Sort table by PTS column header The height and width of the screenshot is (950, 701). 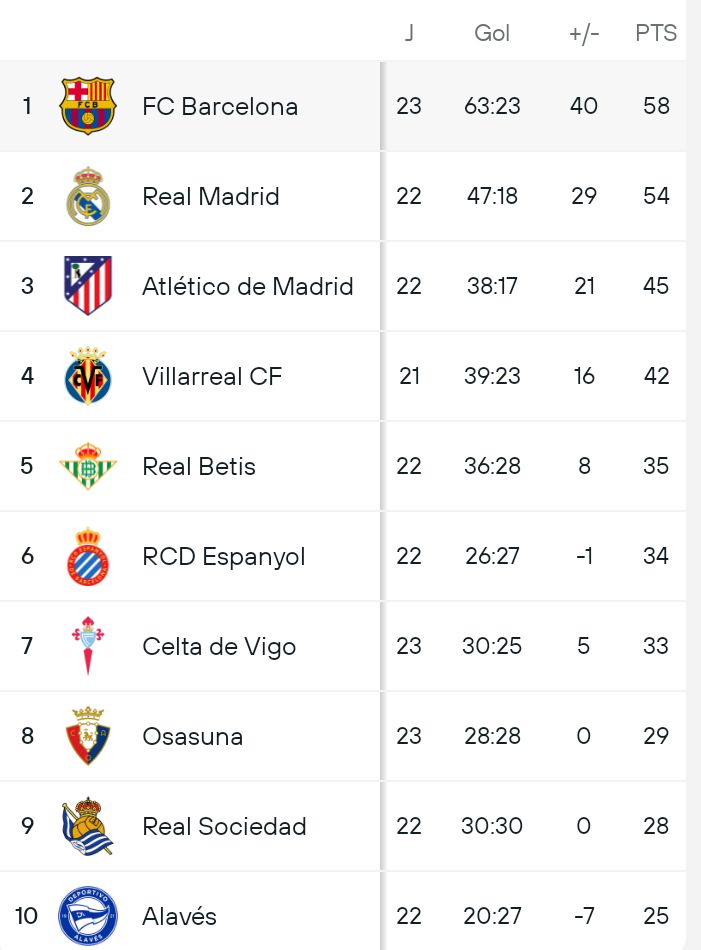656,33
